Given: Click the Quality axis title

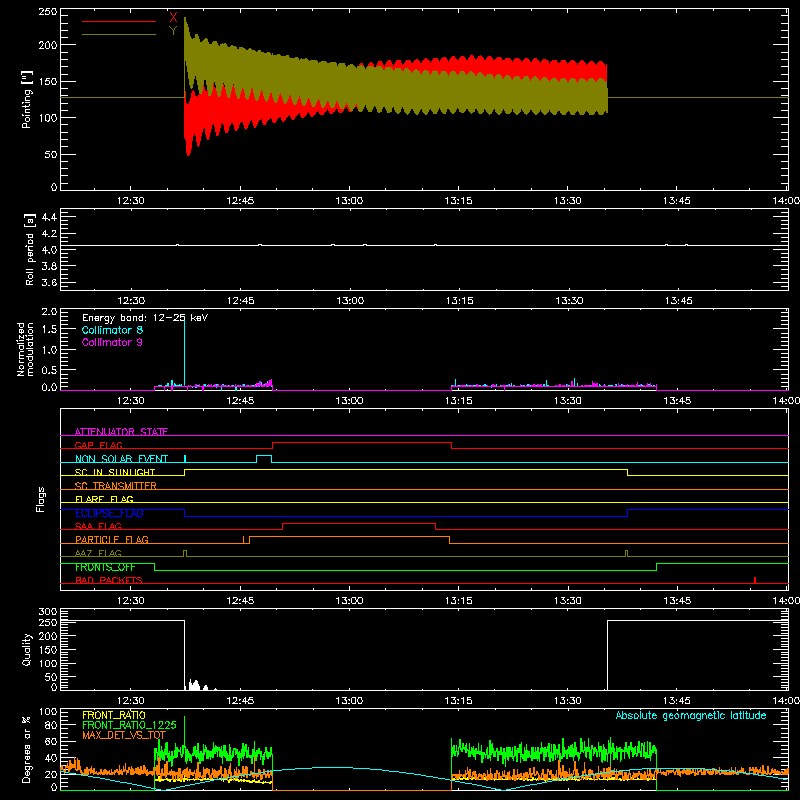Looking at the screenshot, I should 27,649.
